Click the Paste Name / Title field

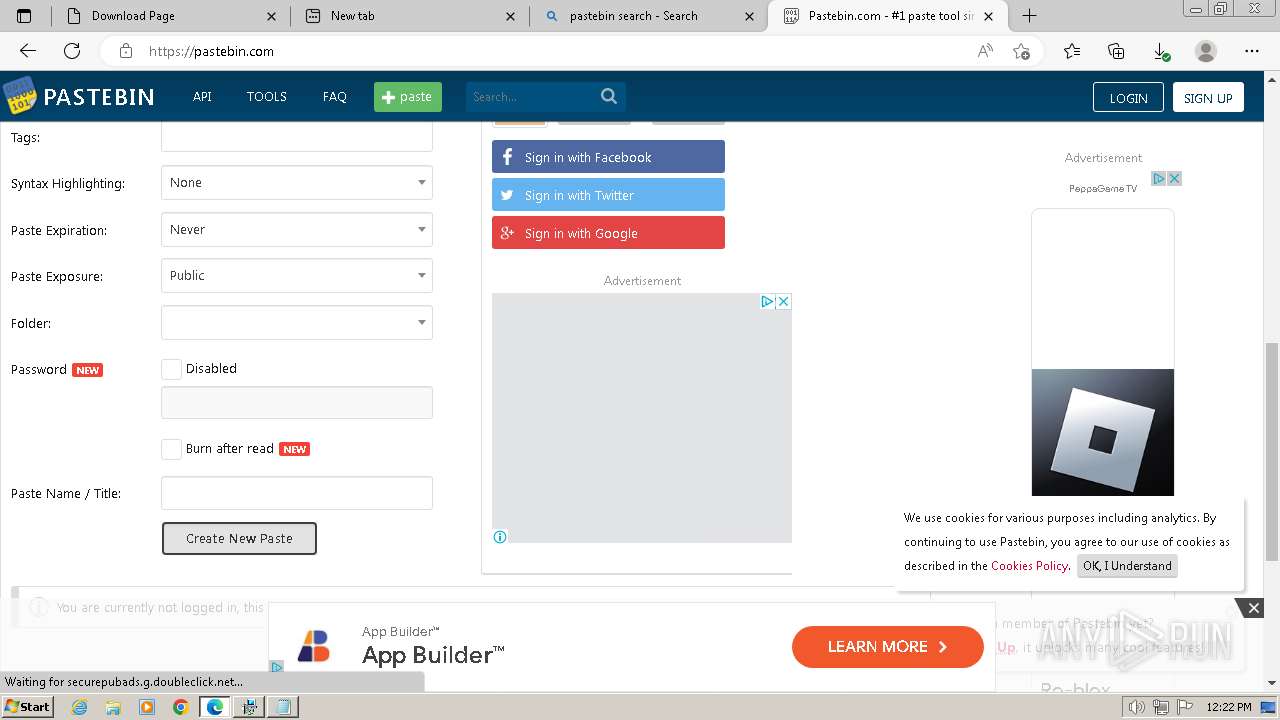297,493
